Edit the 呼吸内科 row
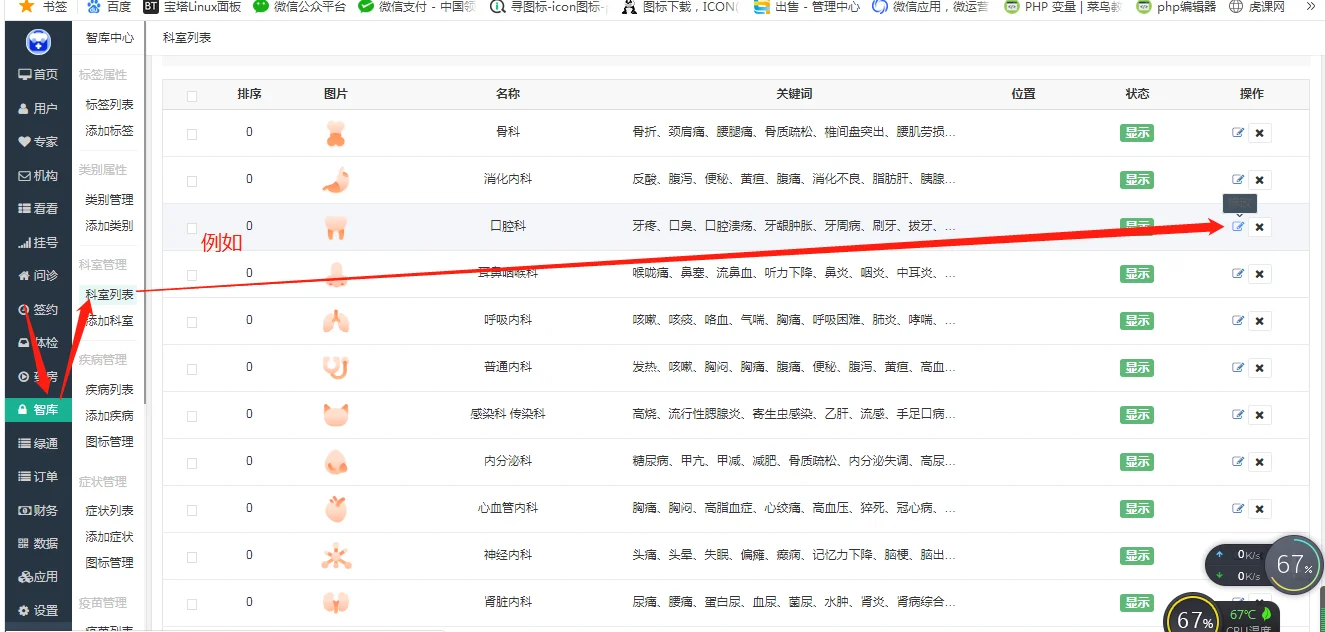 click(1238, 321)
